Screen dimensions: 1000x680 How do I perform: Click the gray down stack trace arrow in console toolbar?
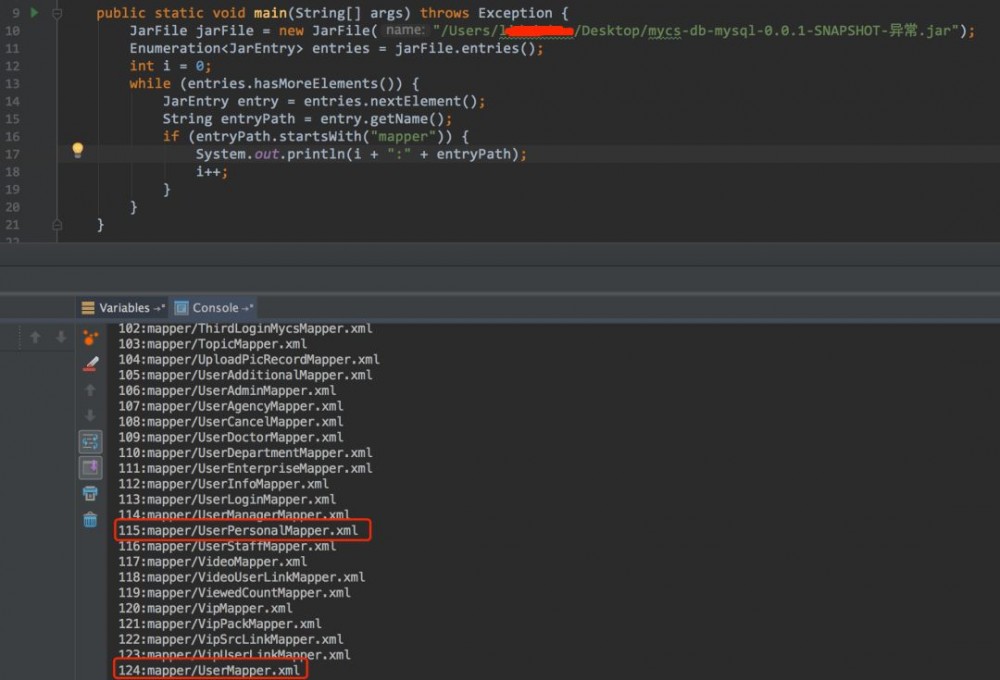click(x=90, y=415)
